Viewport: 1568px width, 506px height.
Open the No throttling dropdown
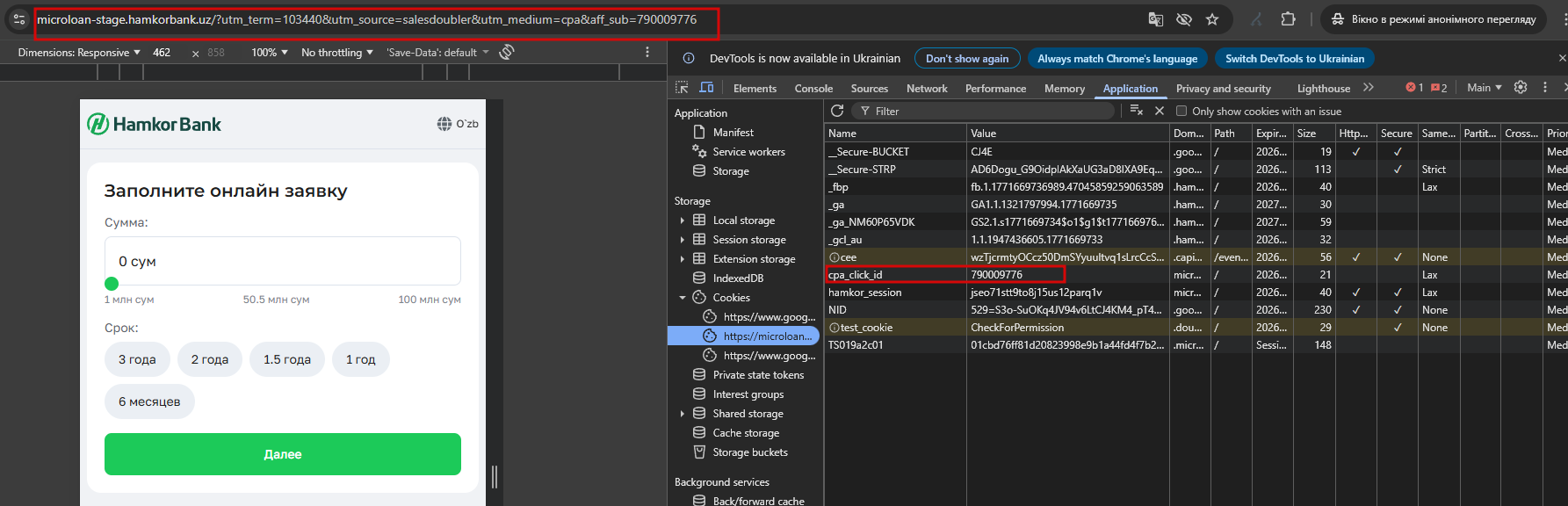[x=336, y=53]
